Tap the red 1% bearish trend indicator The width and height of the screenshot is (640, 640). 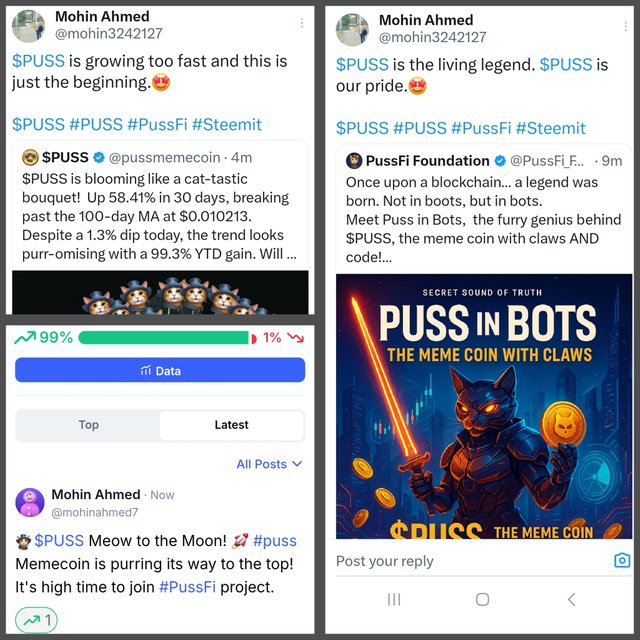pos(283,338)
